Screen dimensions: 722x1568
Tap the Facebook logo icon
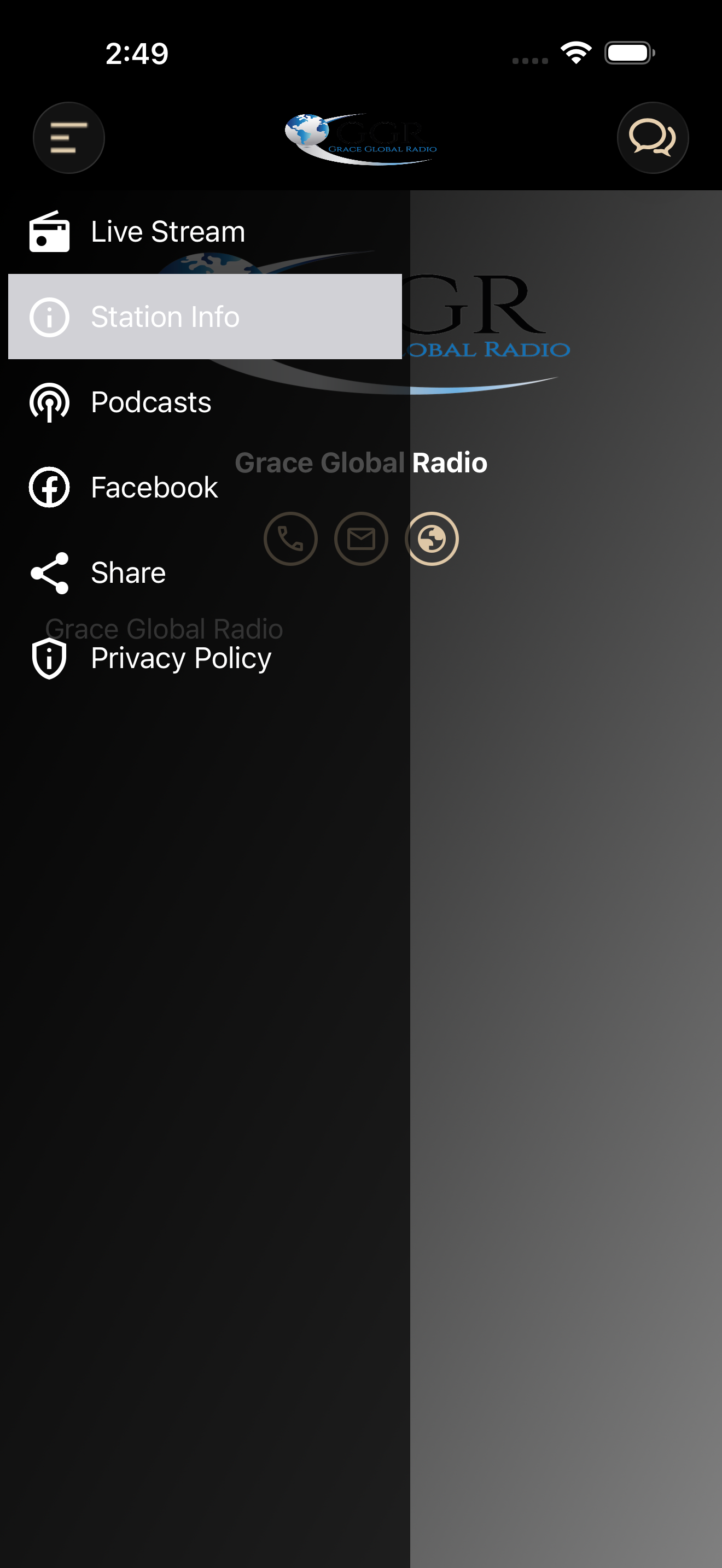[x=49, y=487]
